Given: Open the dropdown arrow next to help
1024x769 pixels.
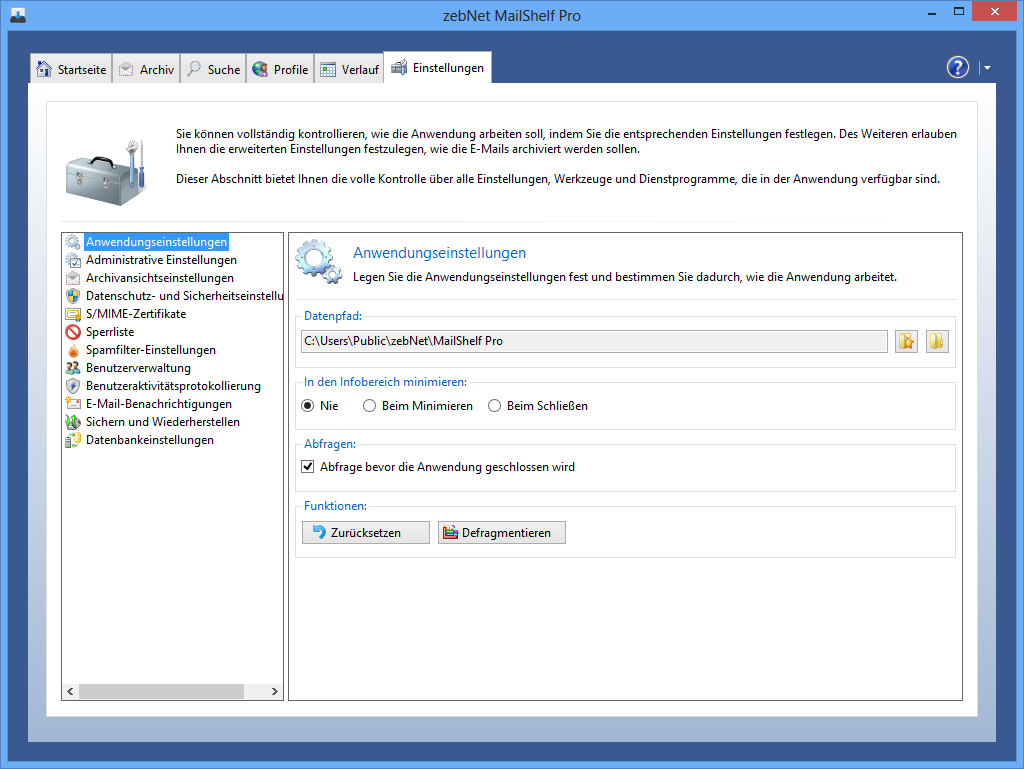Looking at the screenshot, I should click(987, 68).
